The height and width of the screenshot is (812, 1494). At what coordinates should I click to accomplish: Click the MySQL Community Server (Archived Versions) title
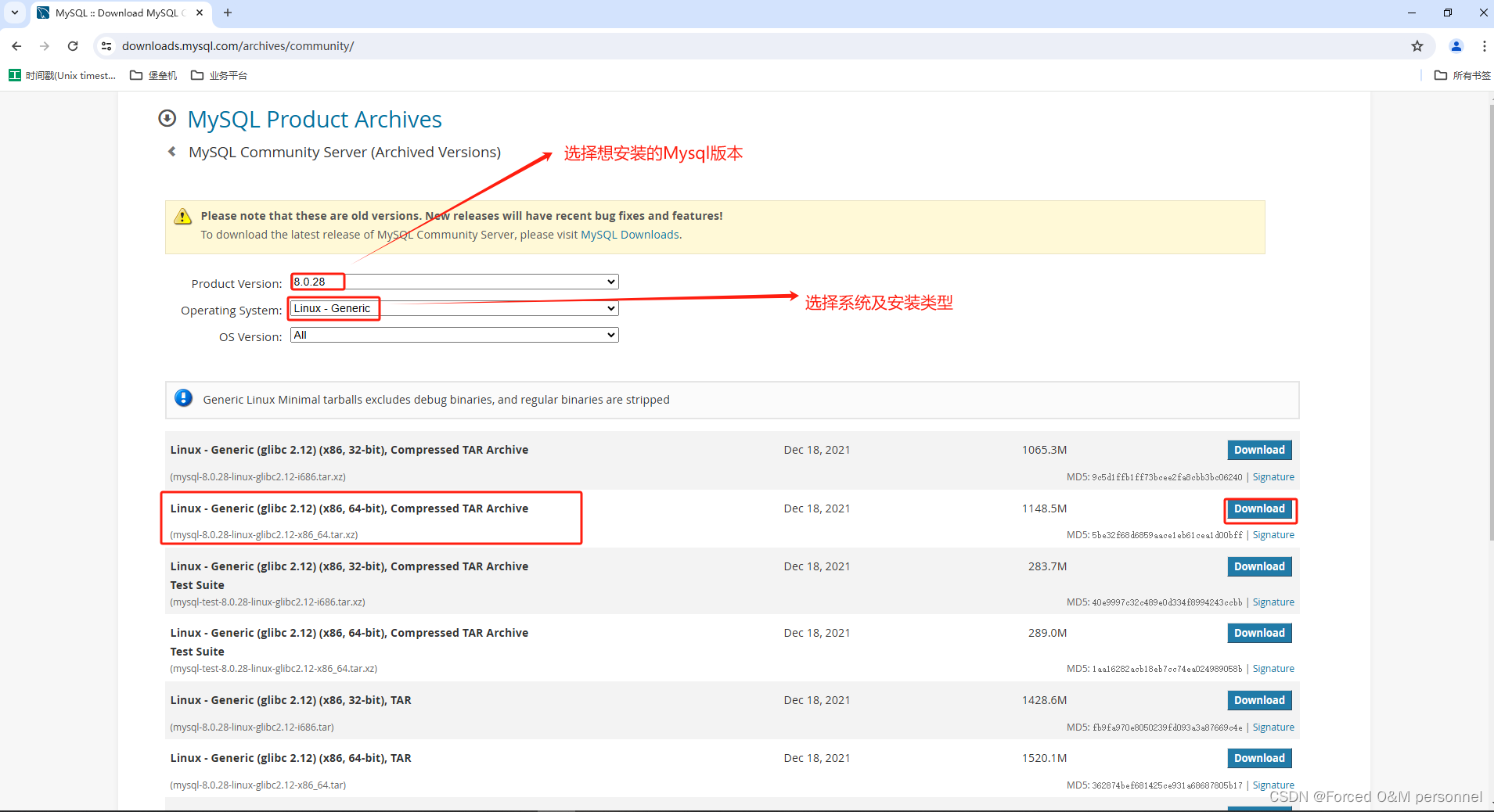click(x=344, y=153)
